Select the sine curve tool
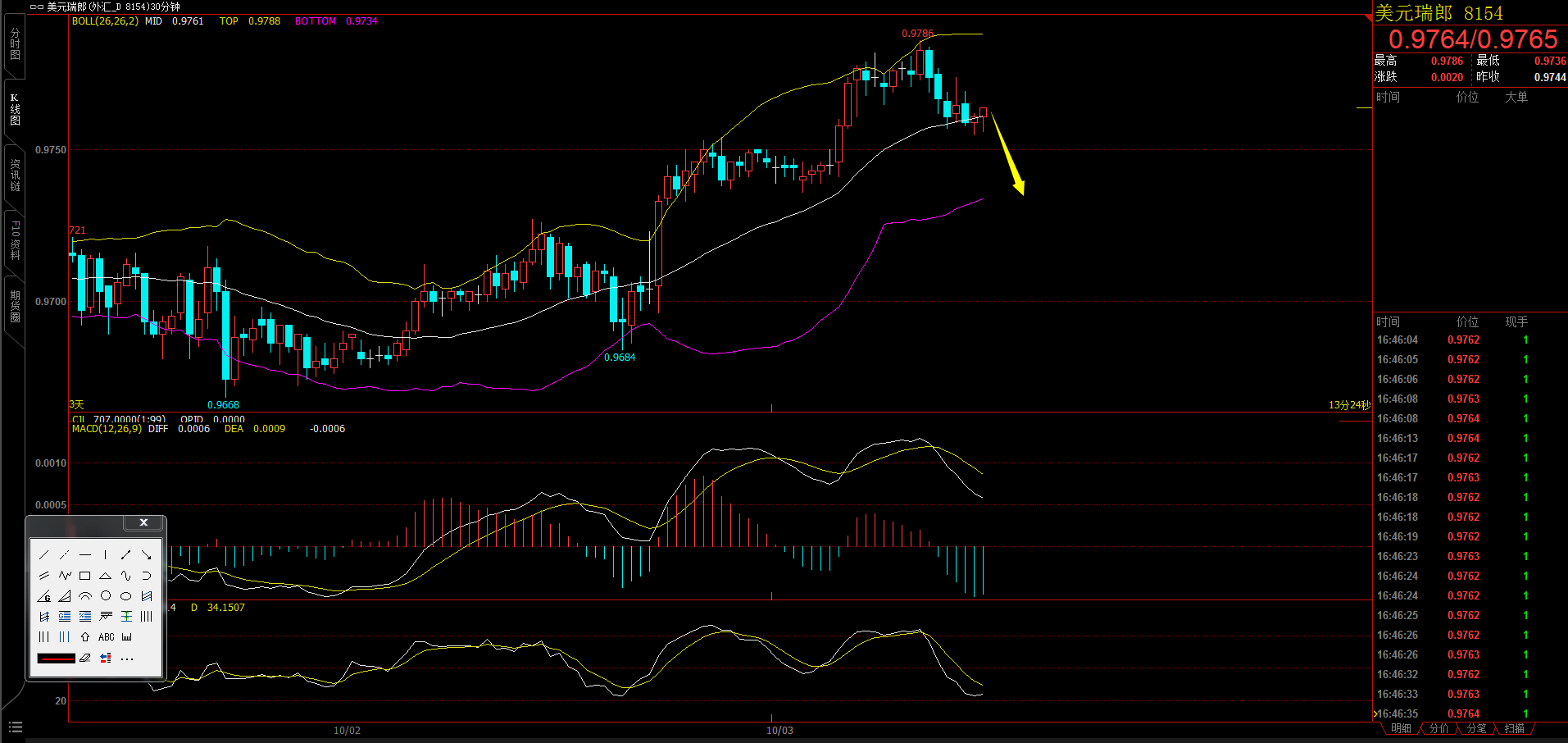This screenshot has height=743, width=1568. 126,576
